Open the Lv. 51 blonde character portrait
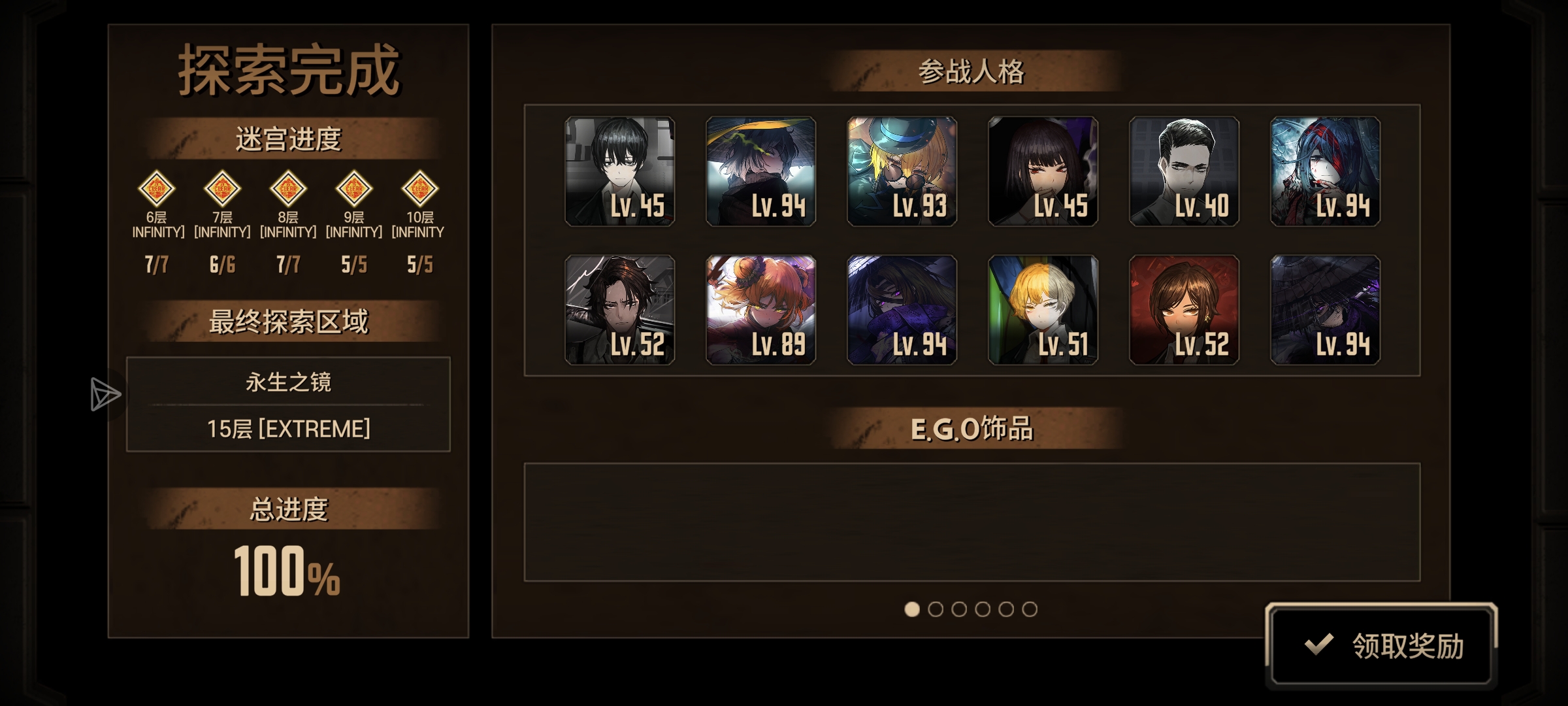 point(1043,310)
